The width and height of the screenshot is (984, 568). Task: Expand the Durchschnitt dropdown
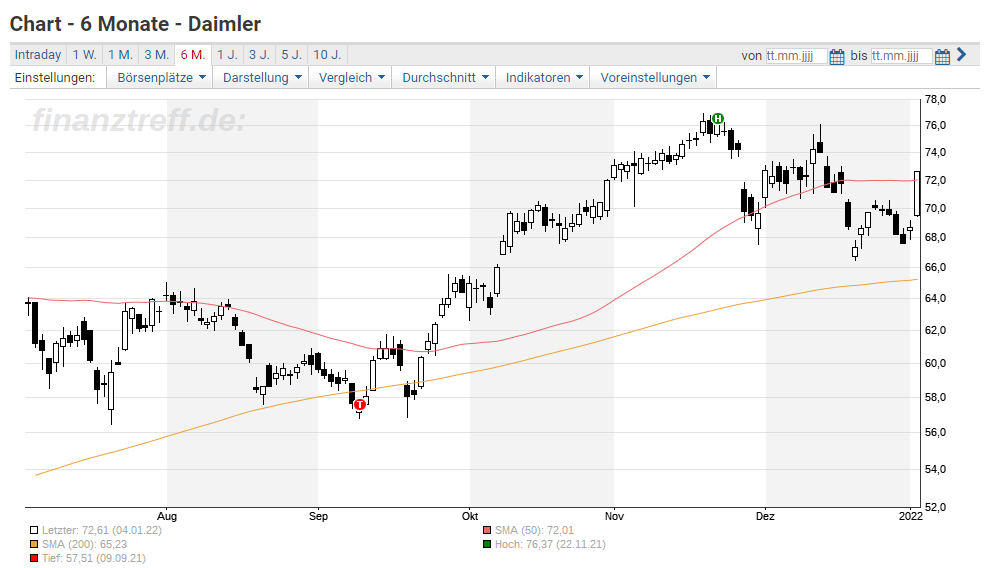445,78
